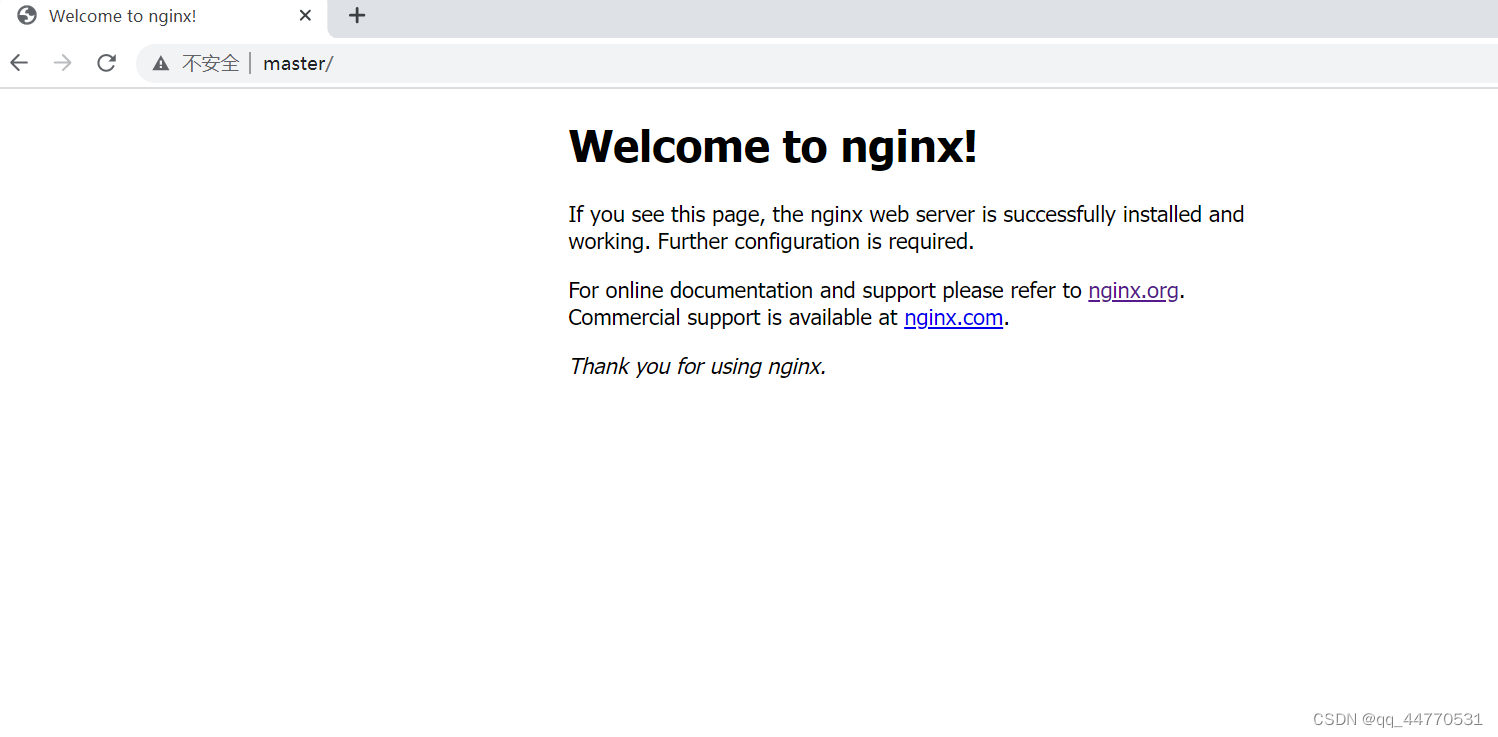Open the nginx.org documentation link
Screen dimensions: 1498x737
coord(1133,291)
